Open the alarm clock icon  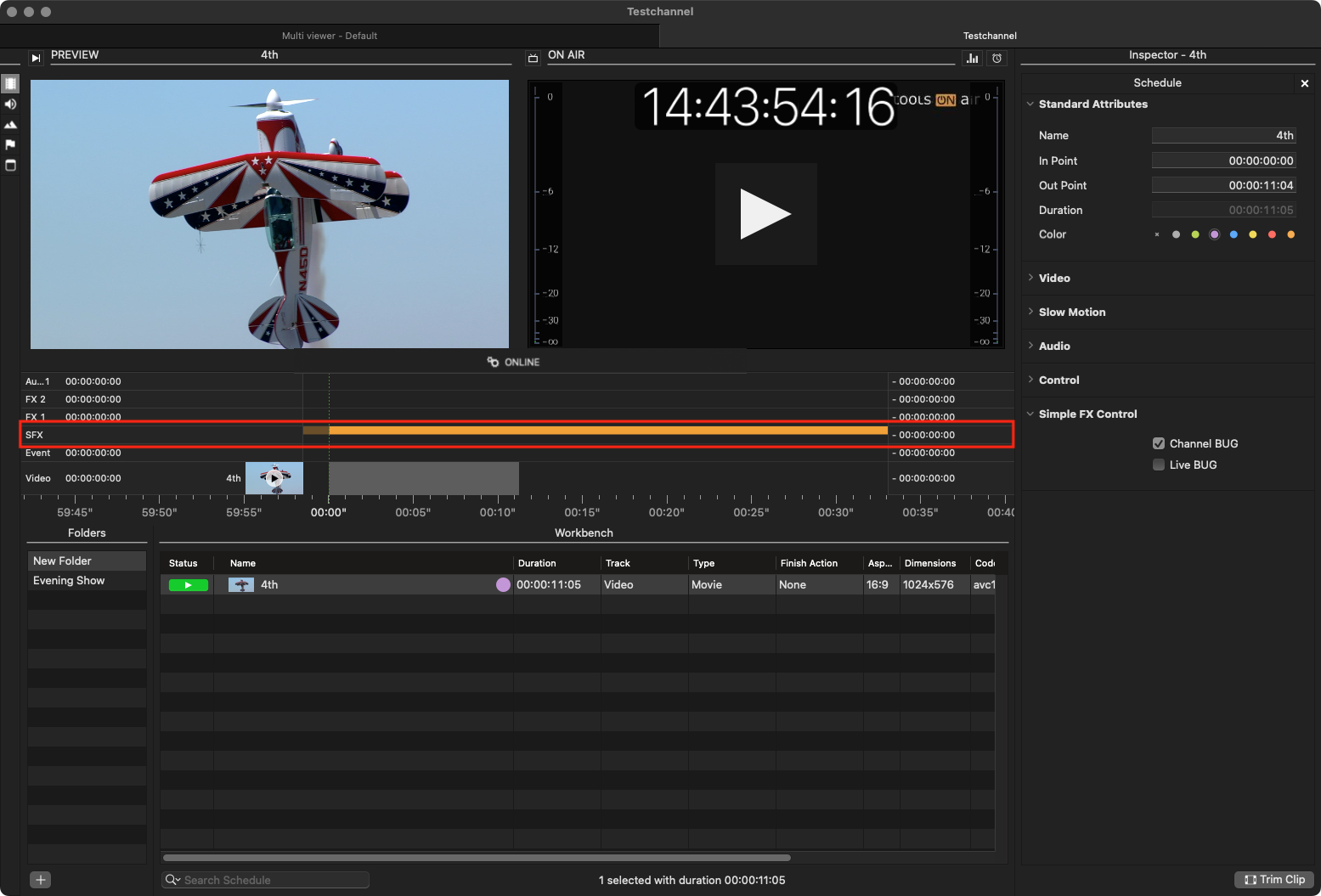[x=997, y=58]
